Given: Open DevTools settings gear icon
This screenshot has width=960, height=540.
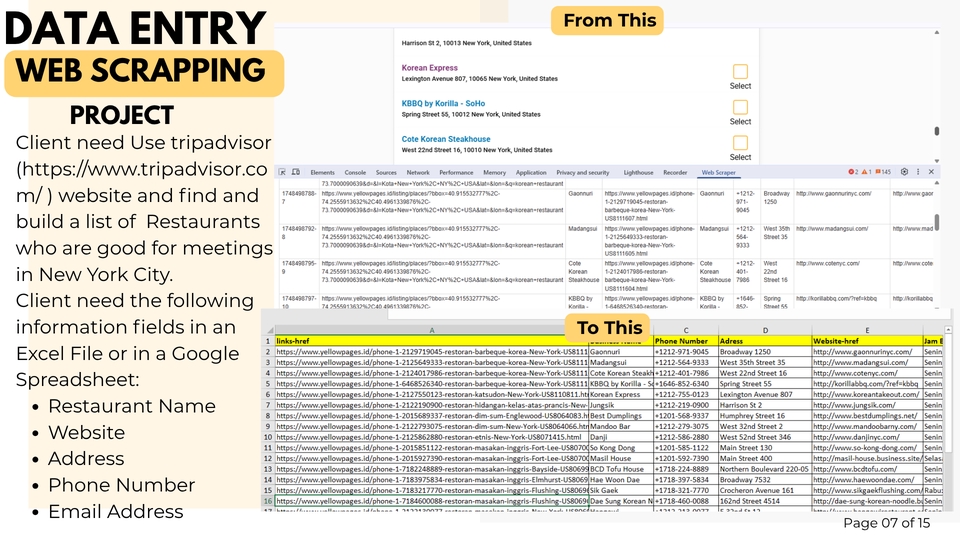Looking at the screenshot, I should [904, 172].
